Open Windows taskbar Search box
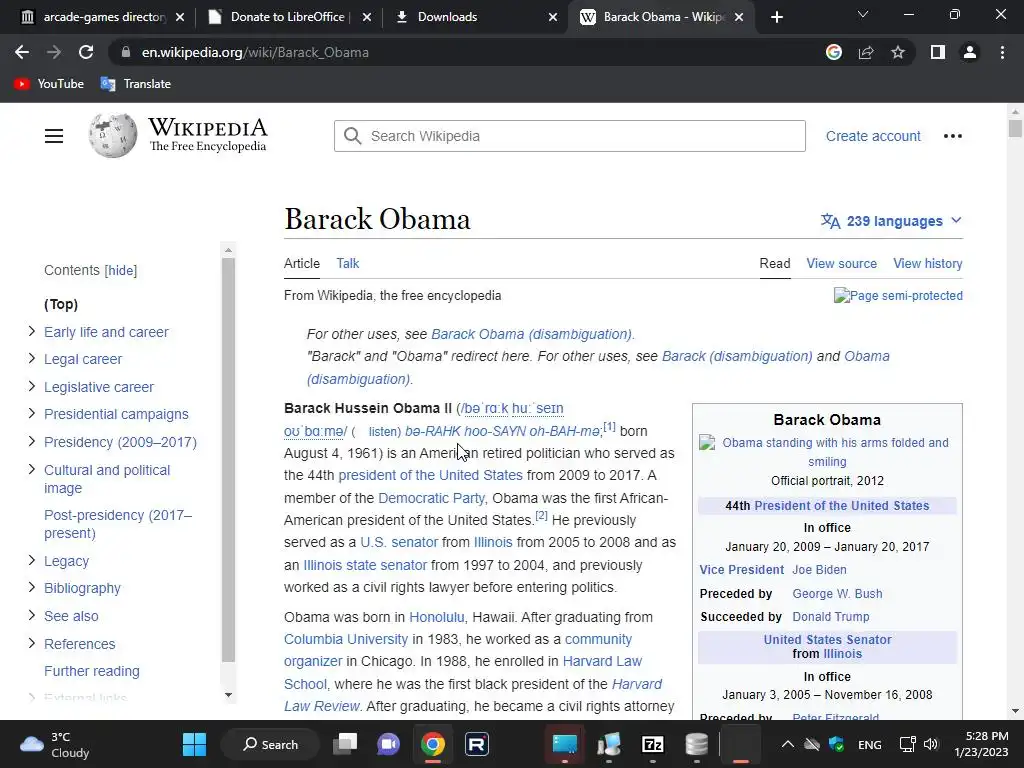Screen dimensions: 1024x768 point(270,744)
